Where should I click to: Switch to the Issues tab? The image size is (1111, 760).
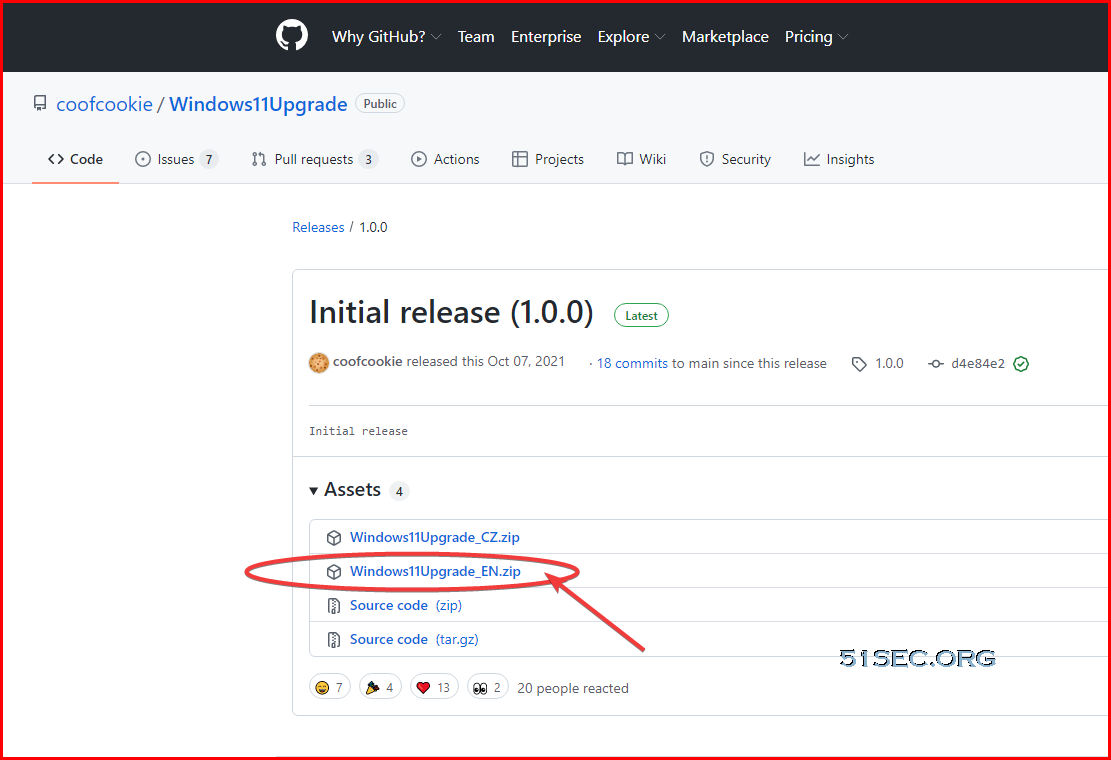click(x=176, y=159)
